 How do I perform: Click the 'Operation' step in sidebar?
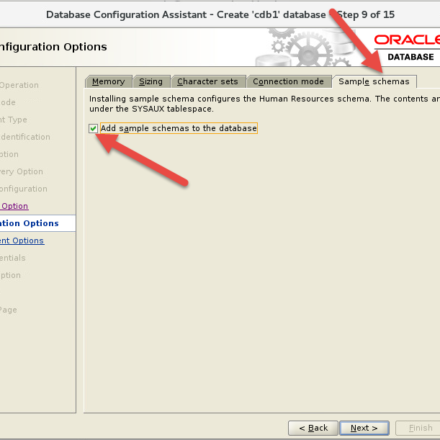click(x=19, y=85)
